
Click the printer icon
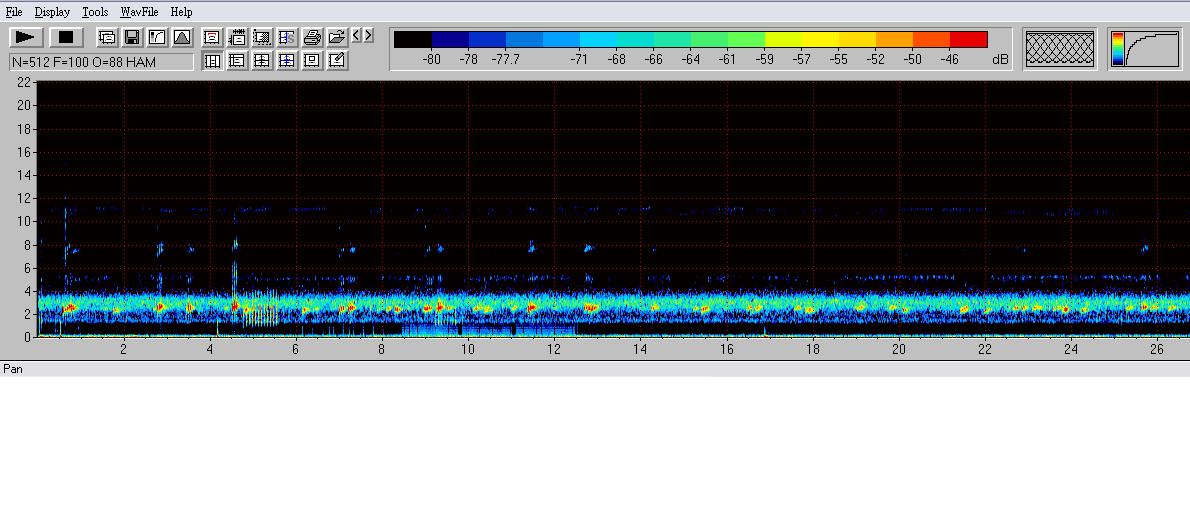pyautogui.click(x=312, y=37)
